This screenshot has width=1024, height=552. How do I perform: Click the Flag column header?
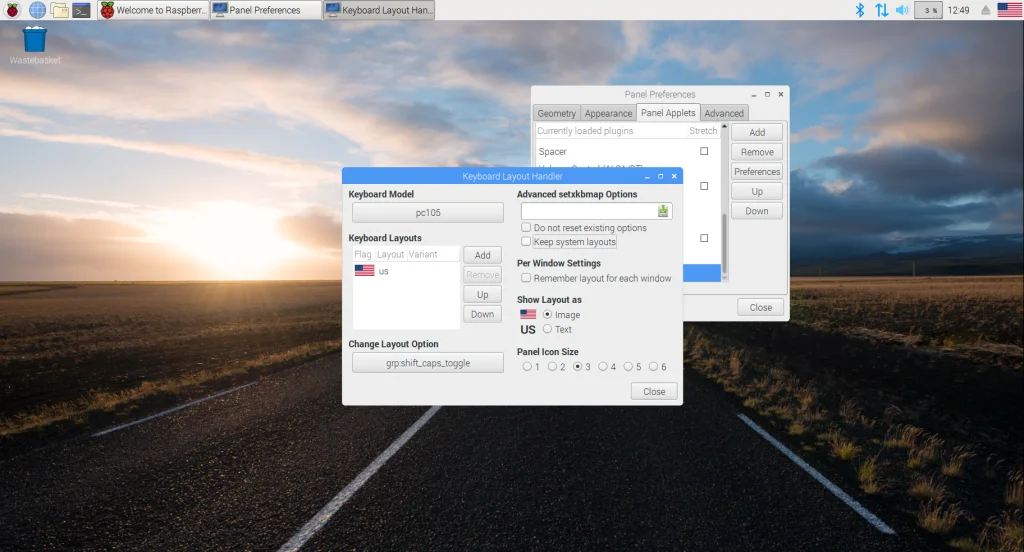coord(363,254)
